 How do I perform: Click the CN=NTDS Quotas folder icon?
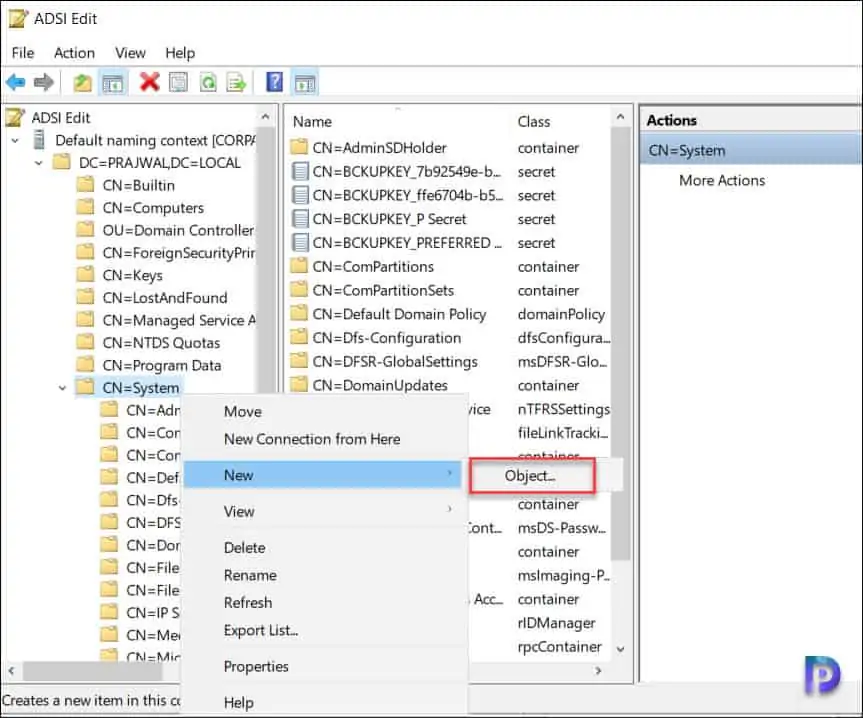coord(85,342)
